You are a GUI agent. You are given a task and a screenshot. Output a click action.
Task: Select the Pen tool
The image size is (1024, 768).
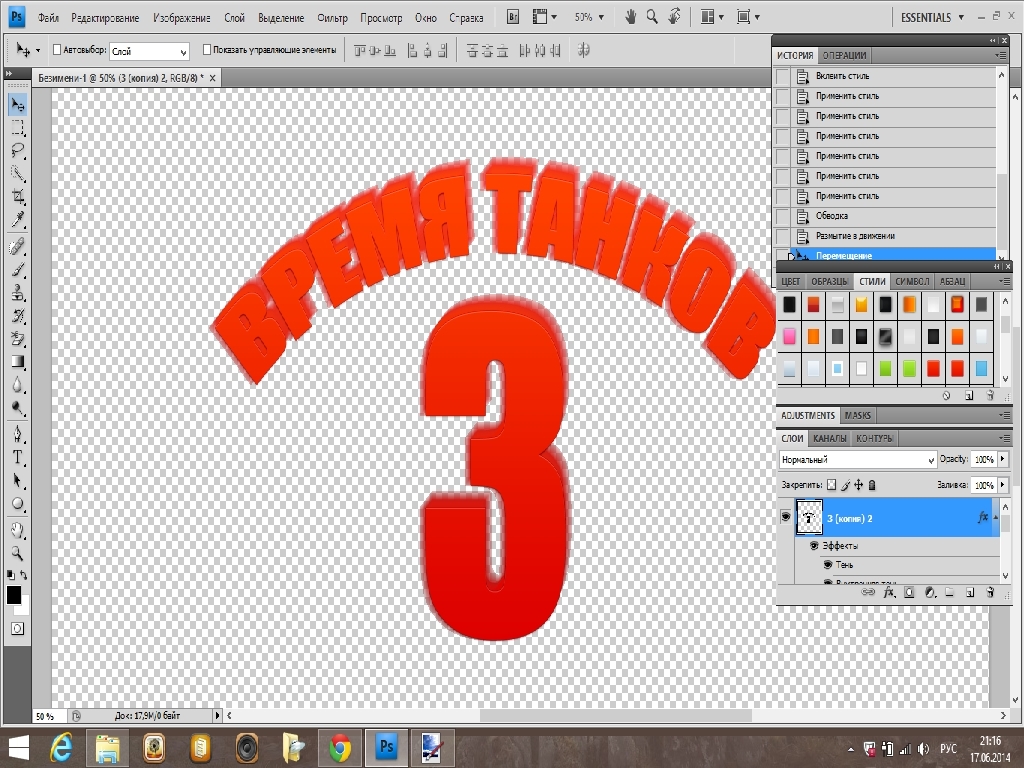18,434
